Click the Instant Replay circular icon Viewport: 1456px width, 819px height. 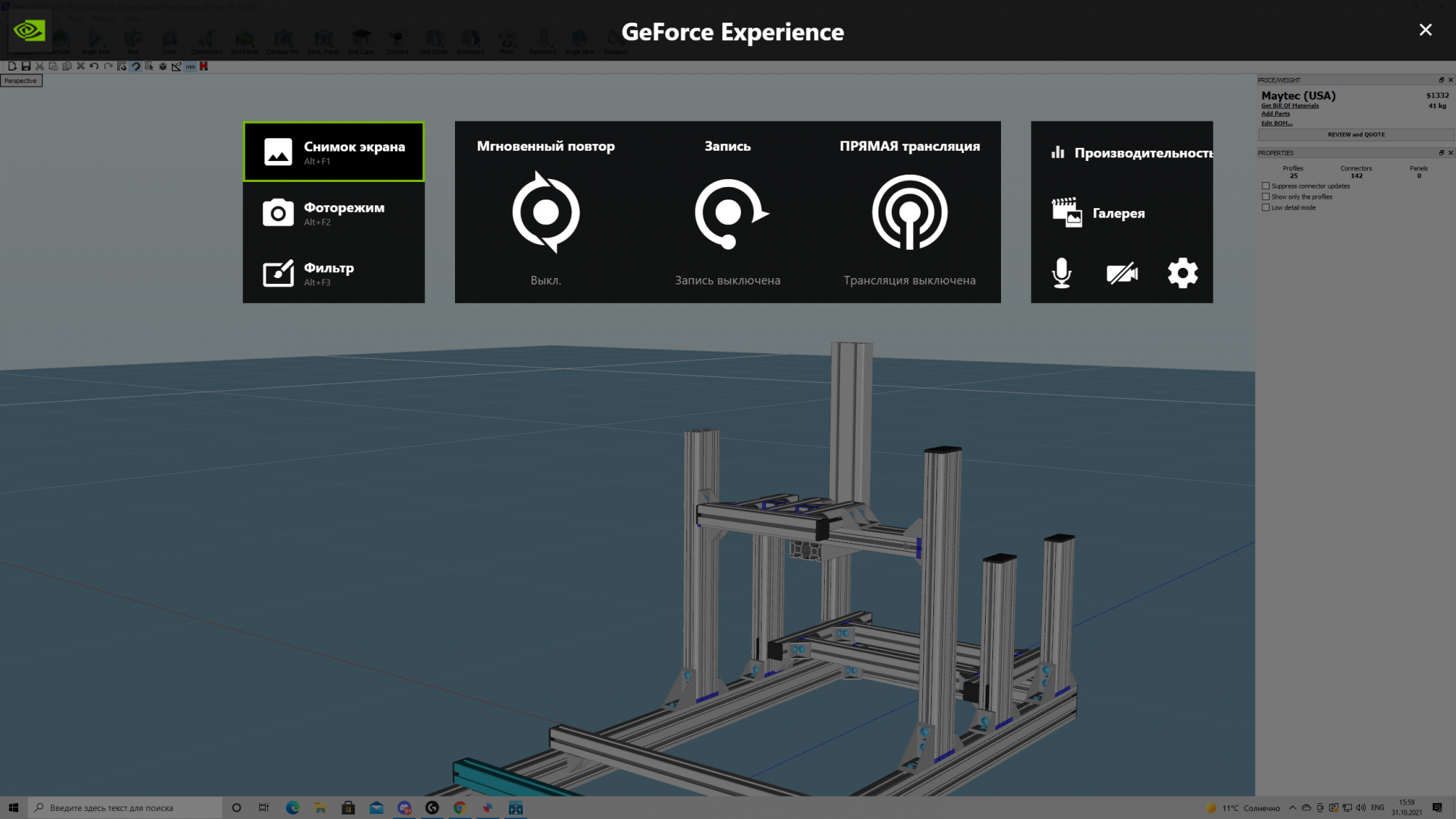pyautogui.click(x=545, y=213)
